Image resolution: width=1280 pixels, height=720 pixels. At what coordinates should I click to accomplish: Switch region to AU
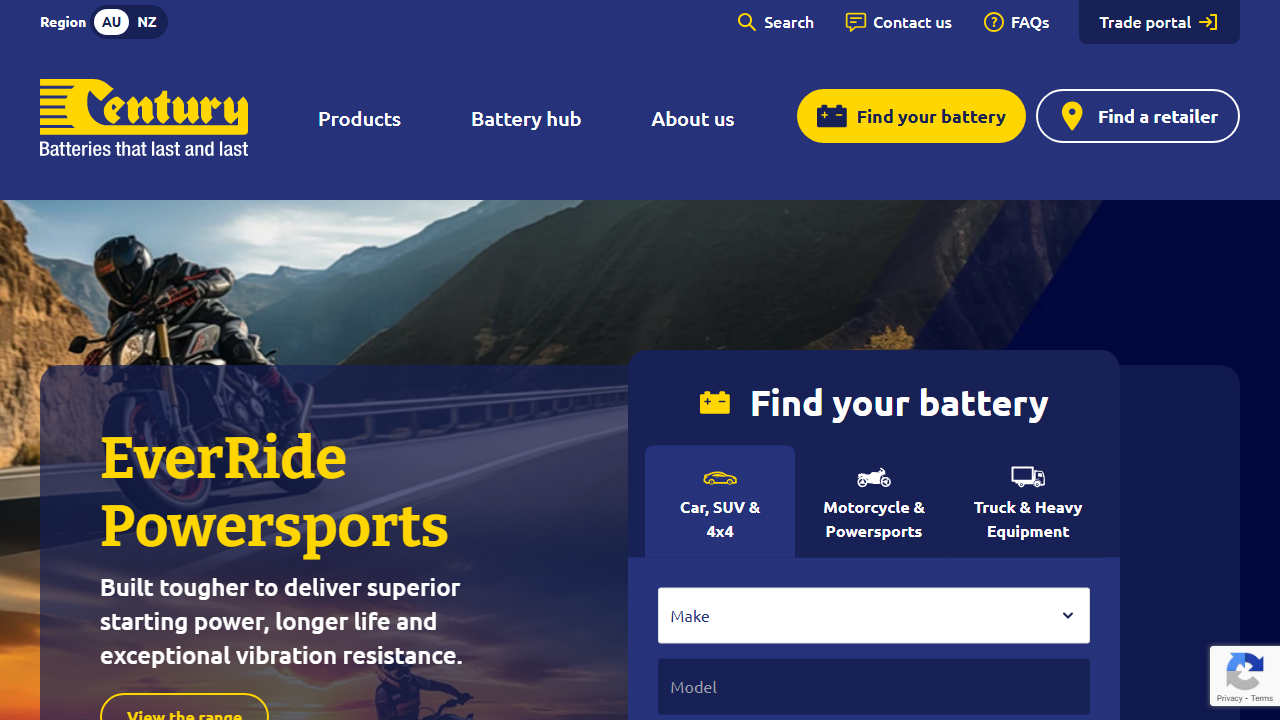pos(111,22)
